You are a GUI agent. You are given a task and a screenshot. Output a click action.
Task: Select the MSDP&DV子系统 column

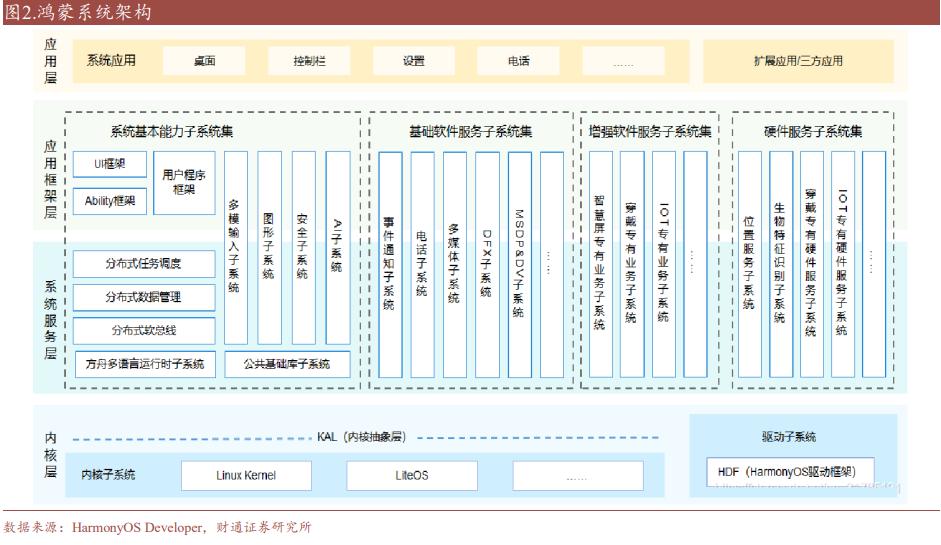click(520, 264)
